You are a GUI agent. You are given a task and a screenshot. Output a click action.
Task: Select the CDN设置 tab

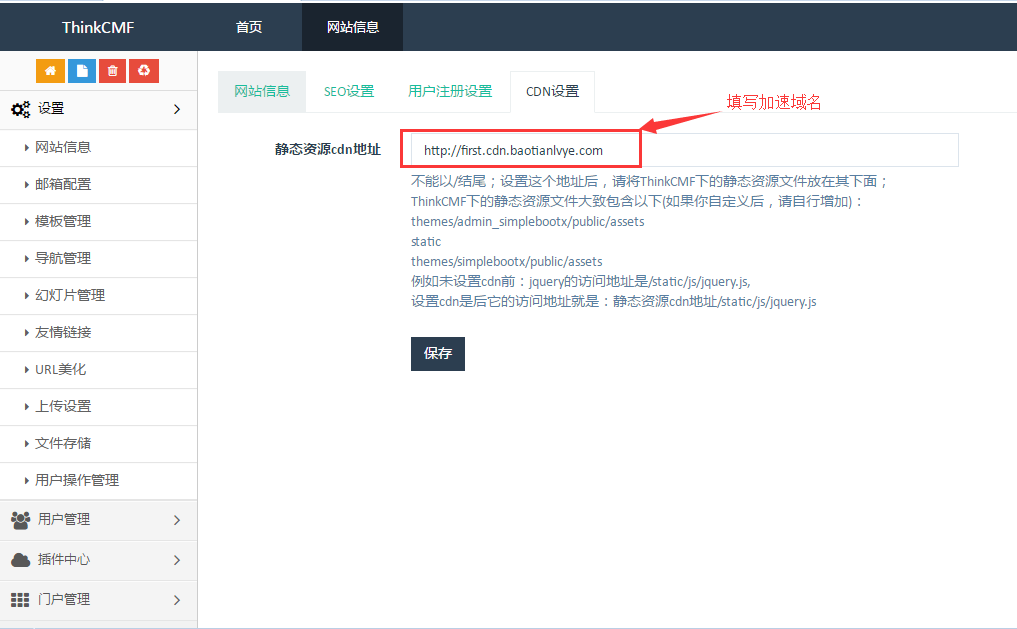(x=552, y=91)
